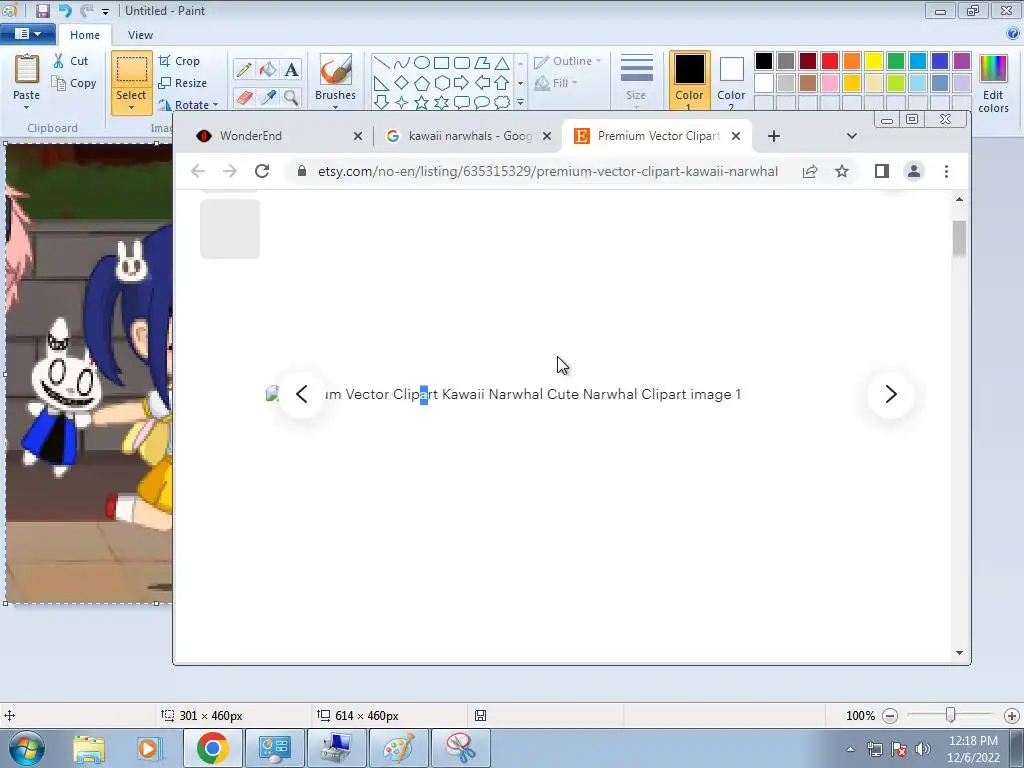Choose the Line shape

click(381, 63)
